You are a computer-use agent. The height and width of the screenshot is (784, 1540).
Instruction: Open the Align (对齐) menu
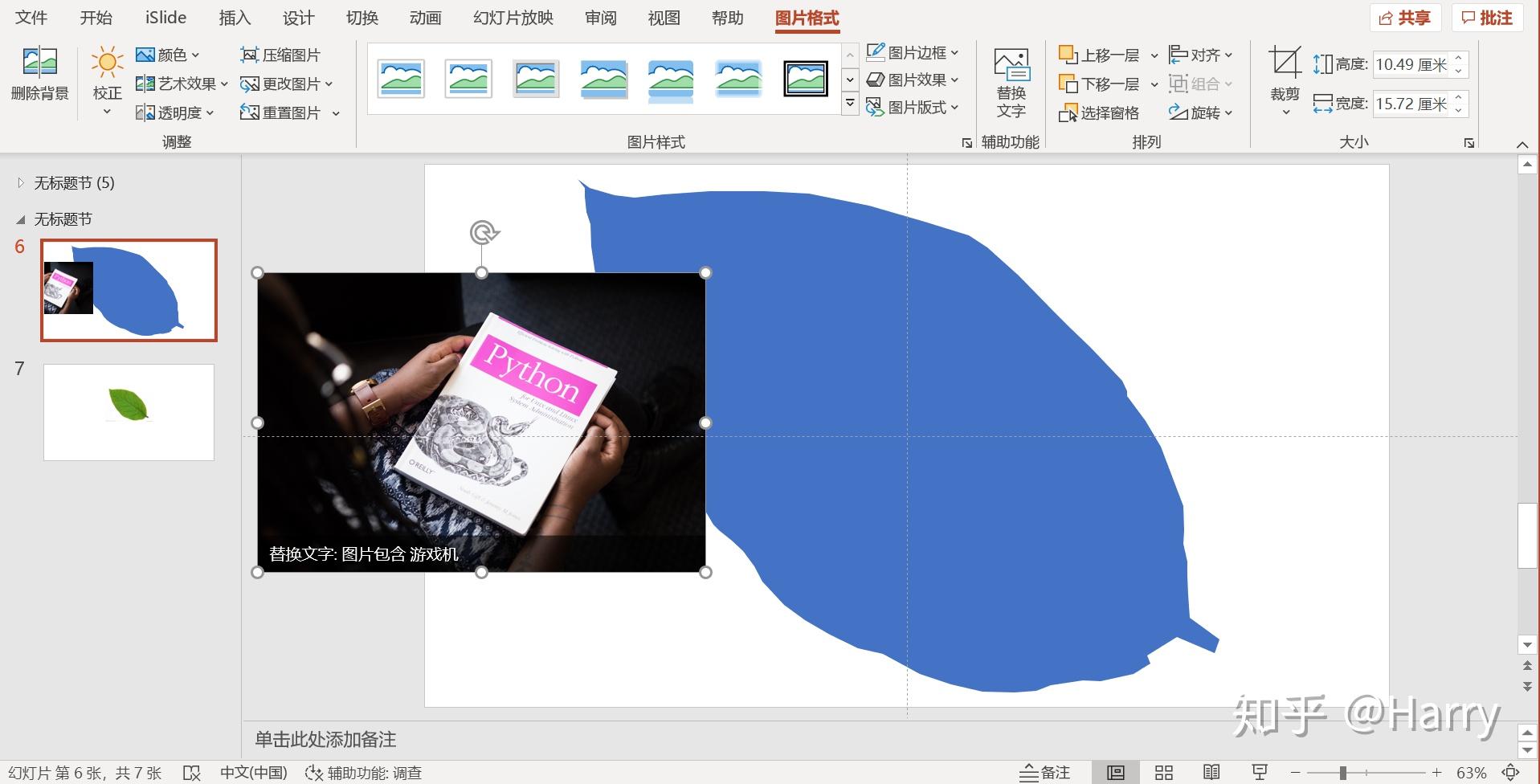(x=1200, y=55)
